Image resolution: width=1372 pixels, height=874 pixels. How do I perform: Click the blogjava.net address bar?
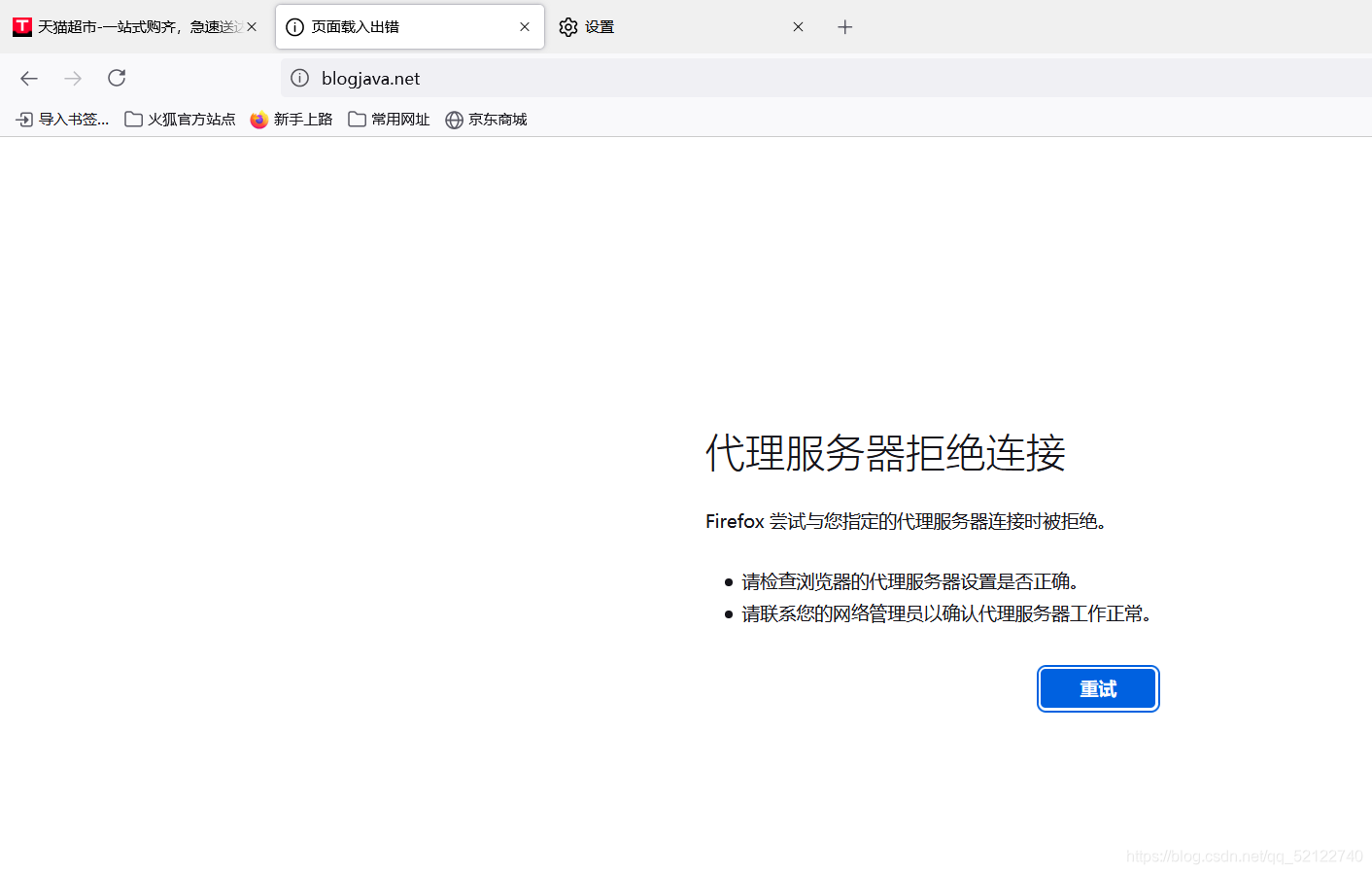coord(826,78)
